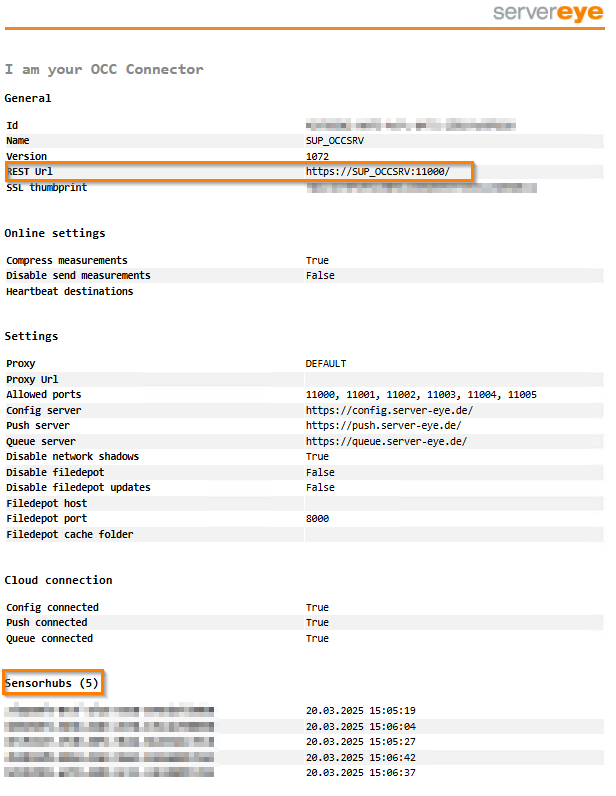Select the Filedepot port value 8000
This screenshot has height=796, width=616.
[317, 518]
